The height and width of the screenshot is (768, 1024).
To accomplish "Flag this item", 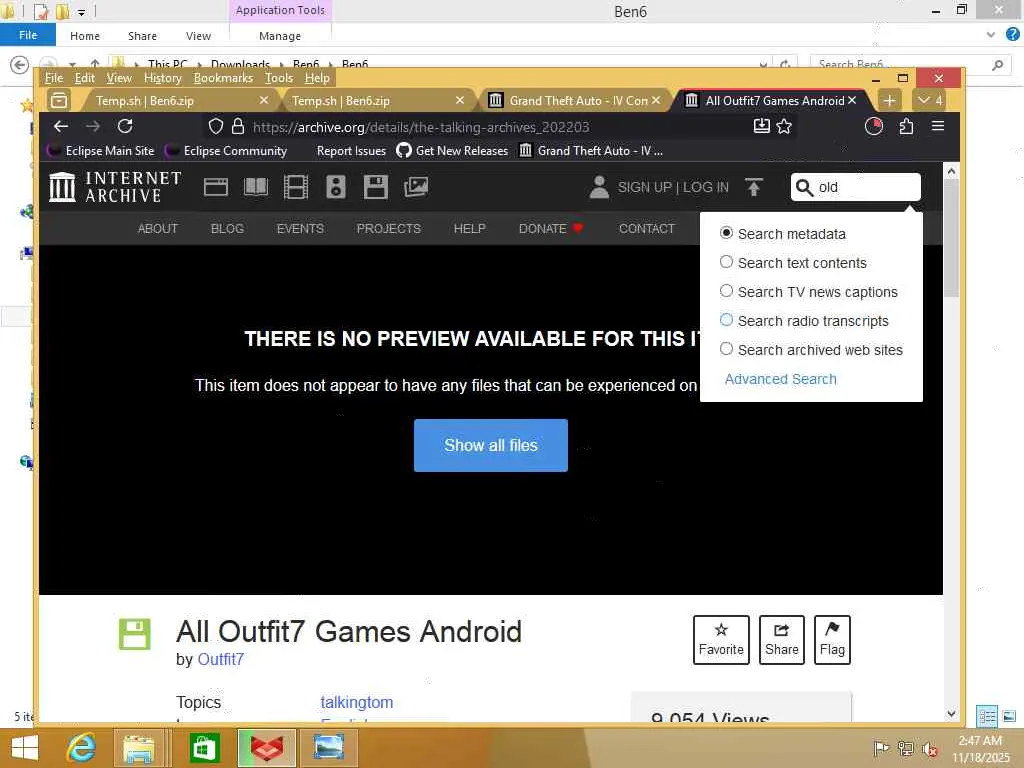I will 832,639.
